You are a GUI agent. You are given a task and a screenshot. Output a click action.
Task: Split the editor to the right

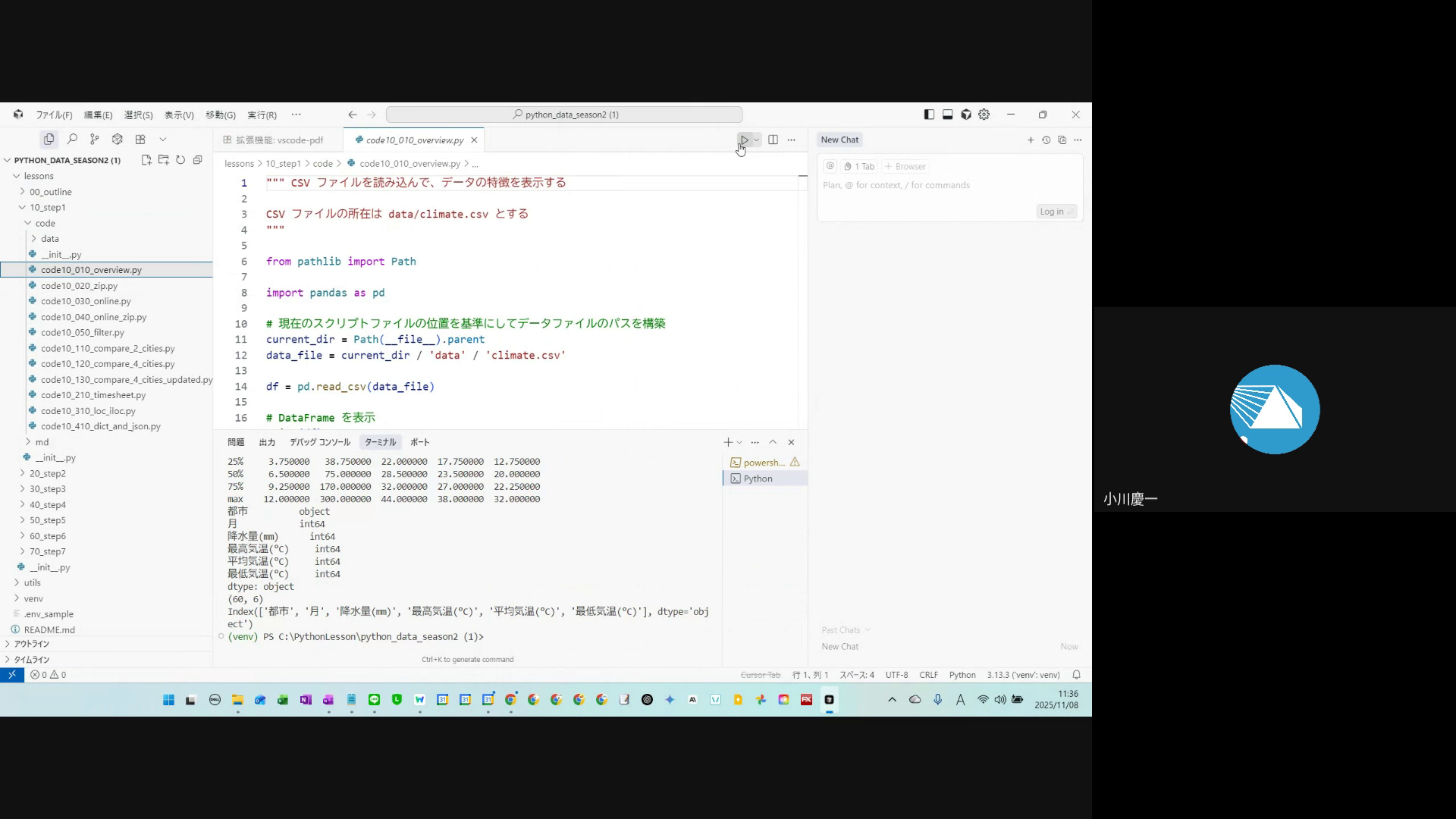tap(773, 140)
